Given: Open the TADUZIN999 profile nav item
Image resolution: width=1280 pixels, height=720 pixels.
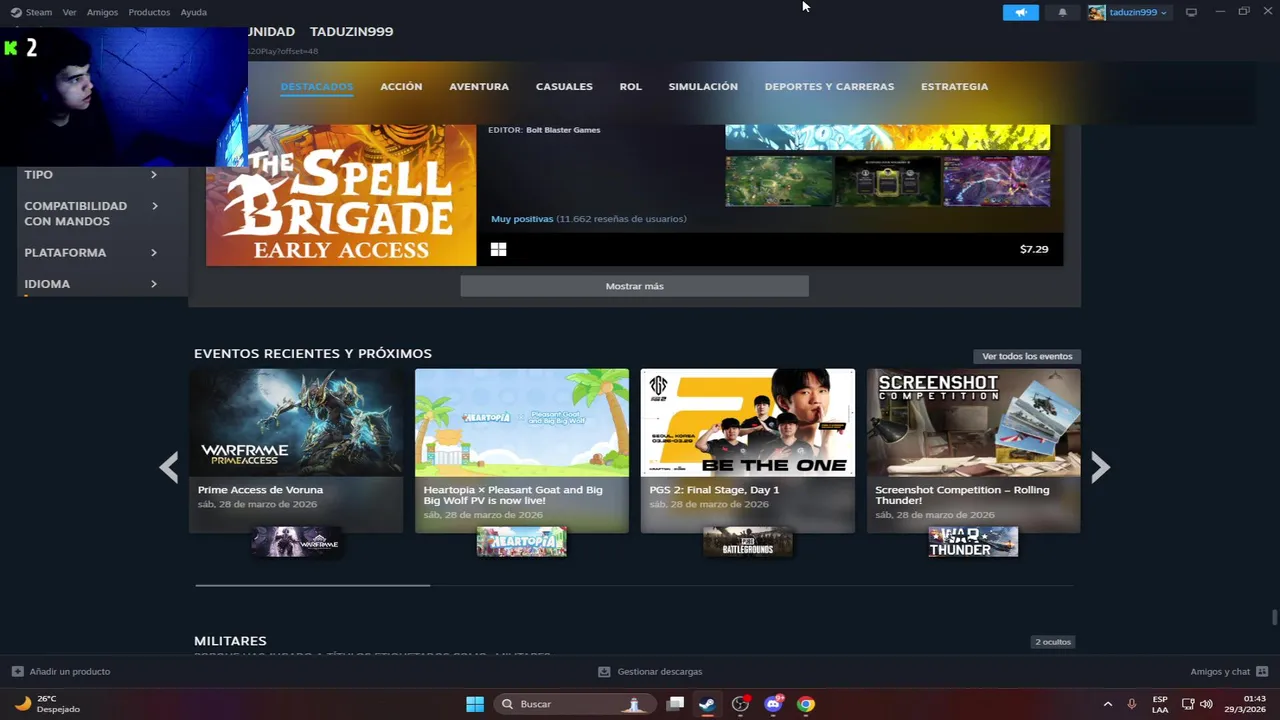Looking at the screenshot, I should click(x=351, y=31).
